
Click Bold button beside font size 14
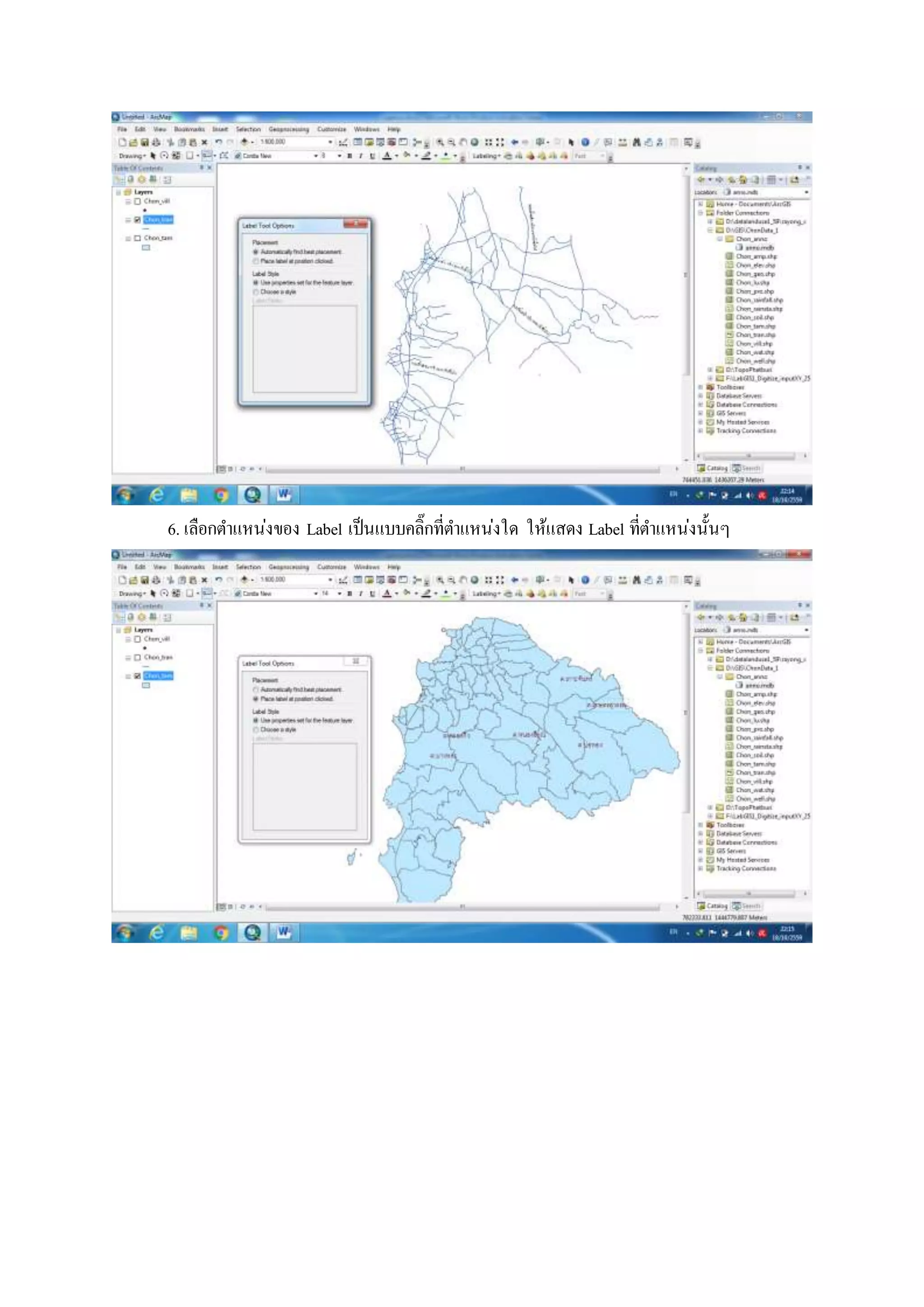click(x=349, y=593)
